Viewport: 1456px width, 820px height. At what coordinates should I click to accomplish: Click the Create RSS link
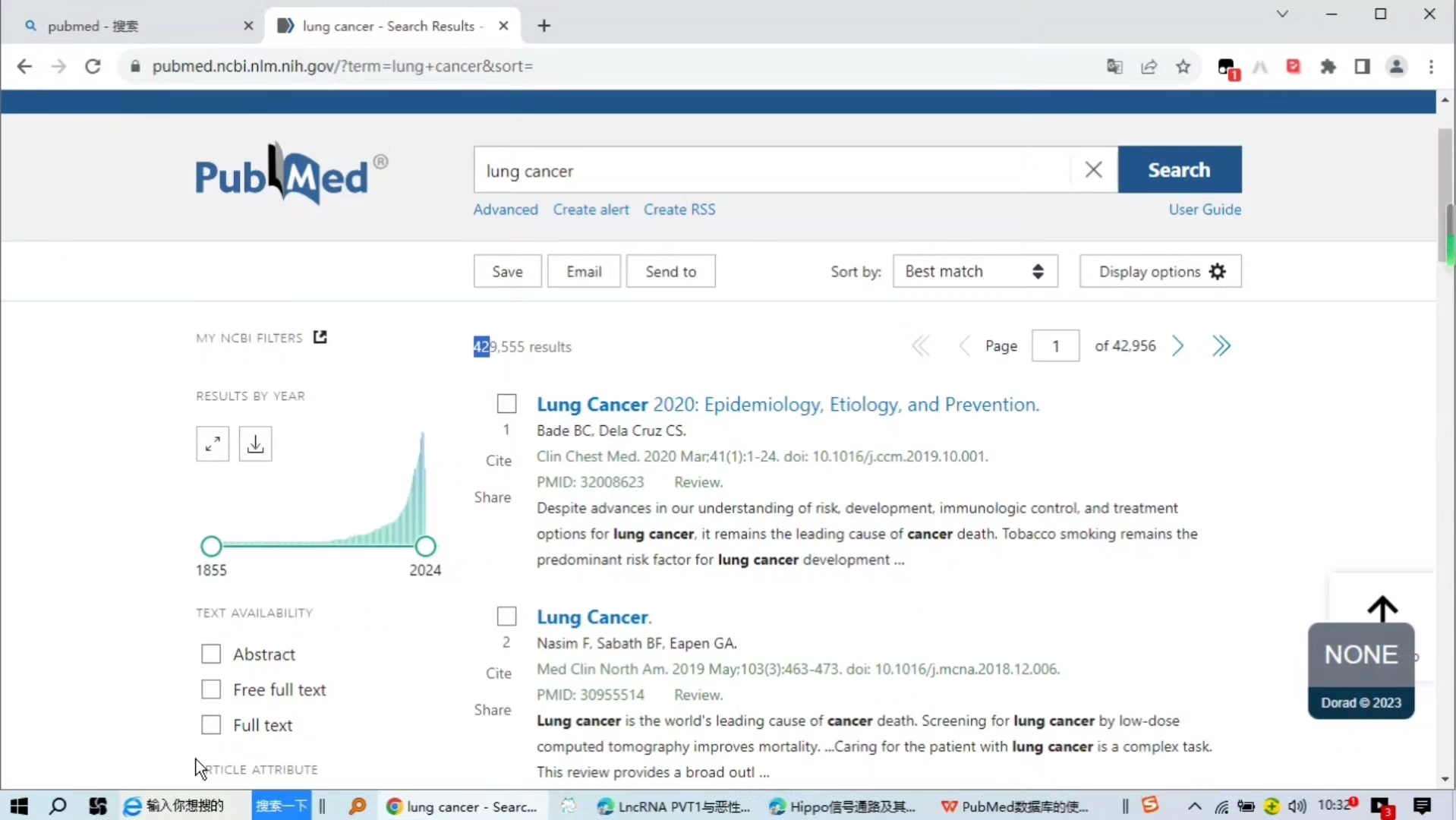[679, 210]
